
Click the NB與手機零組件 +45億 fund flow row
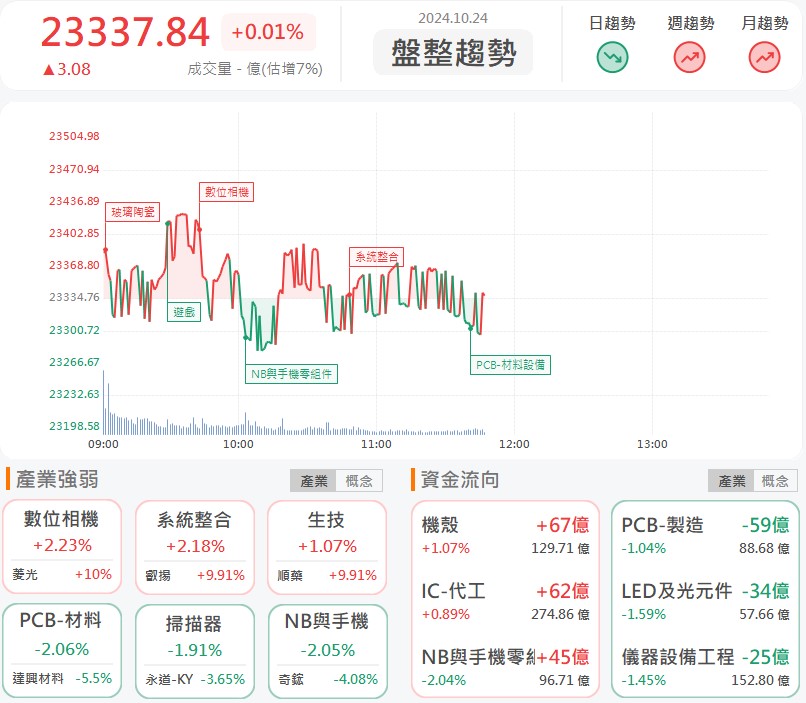(x=505, y=667)
